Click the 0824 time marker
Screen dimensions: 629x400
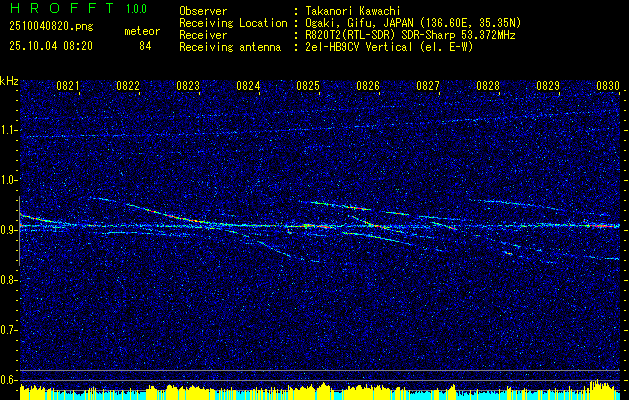point(248,85)
